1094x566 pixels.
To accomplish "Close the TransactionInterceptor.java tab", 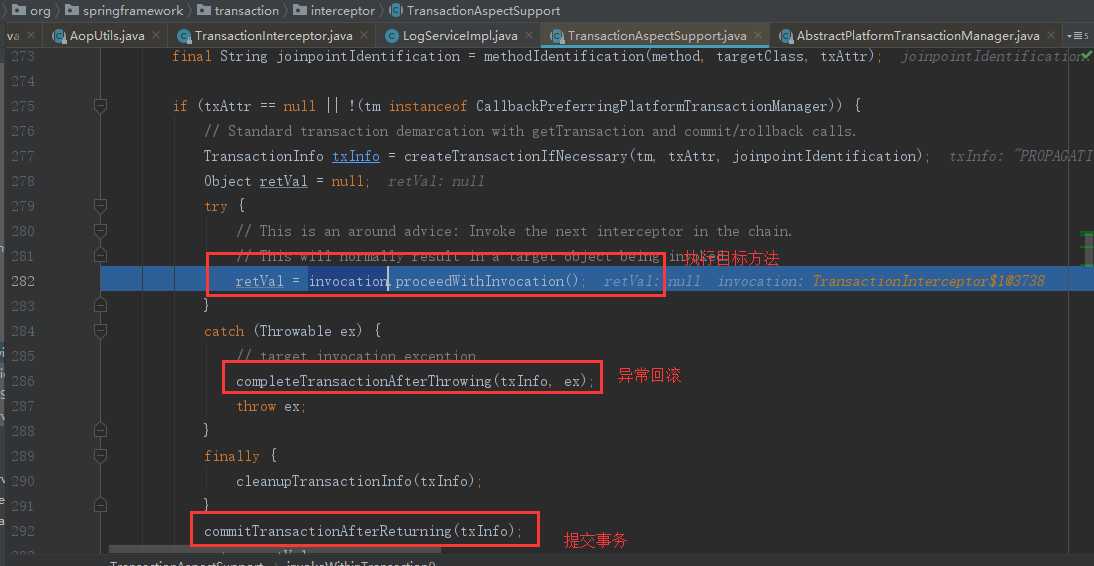I will click(x=364, y=35).
